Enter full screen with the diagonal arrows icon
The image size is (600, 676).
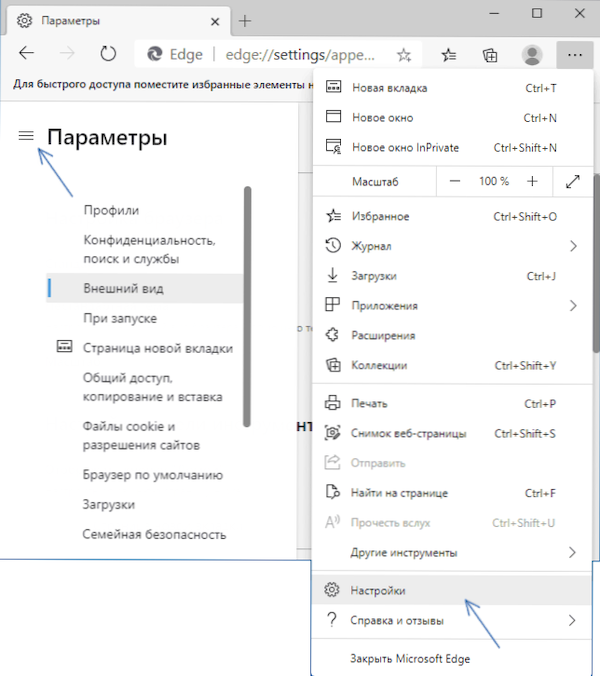click(x=572, y=182)
